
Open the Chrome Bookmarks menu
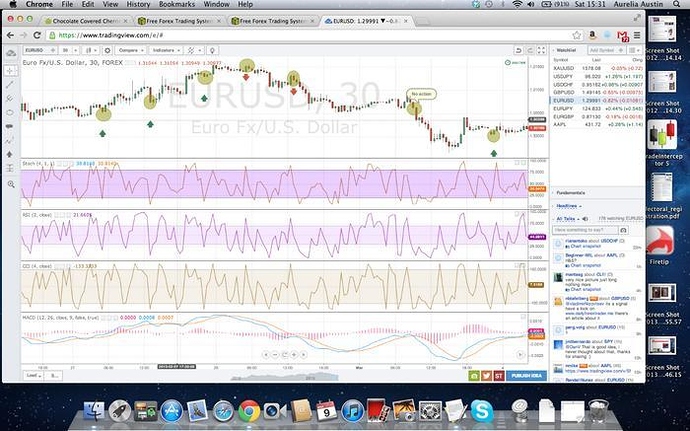(x=177, y=4)
